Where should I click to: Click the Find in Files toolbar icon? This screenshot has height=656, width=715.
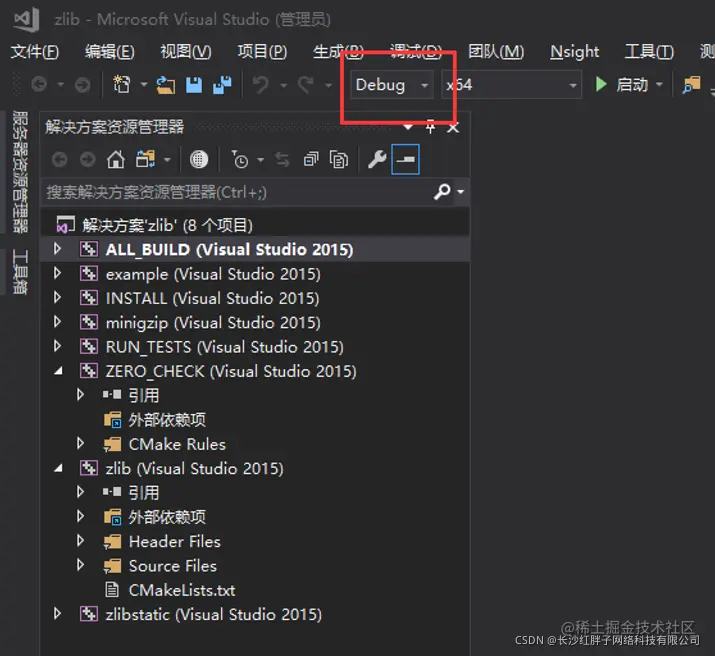click(691, 85)
